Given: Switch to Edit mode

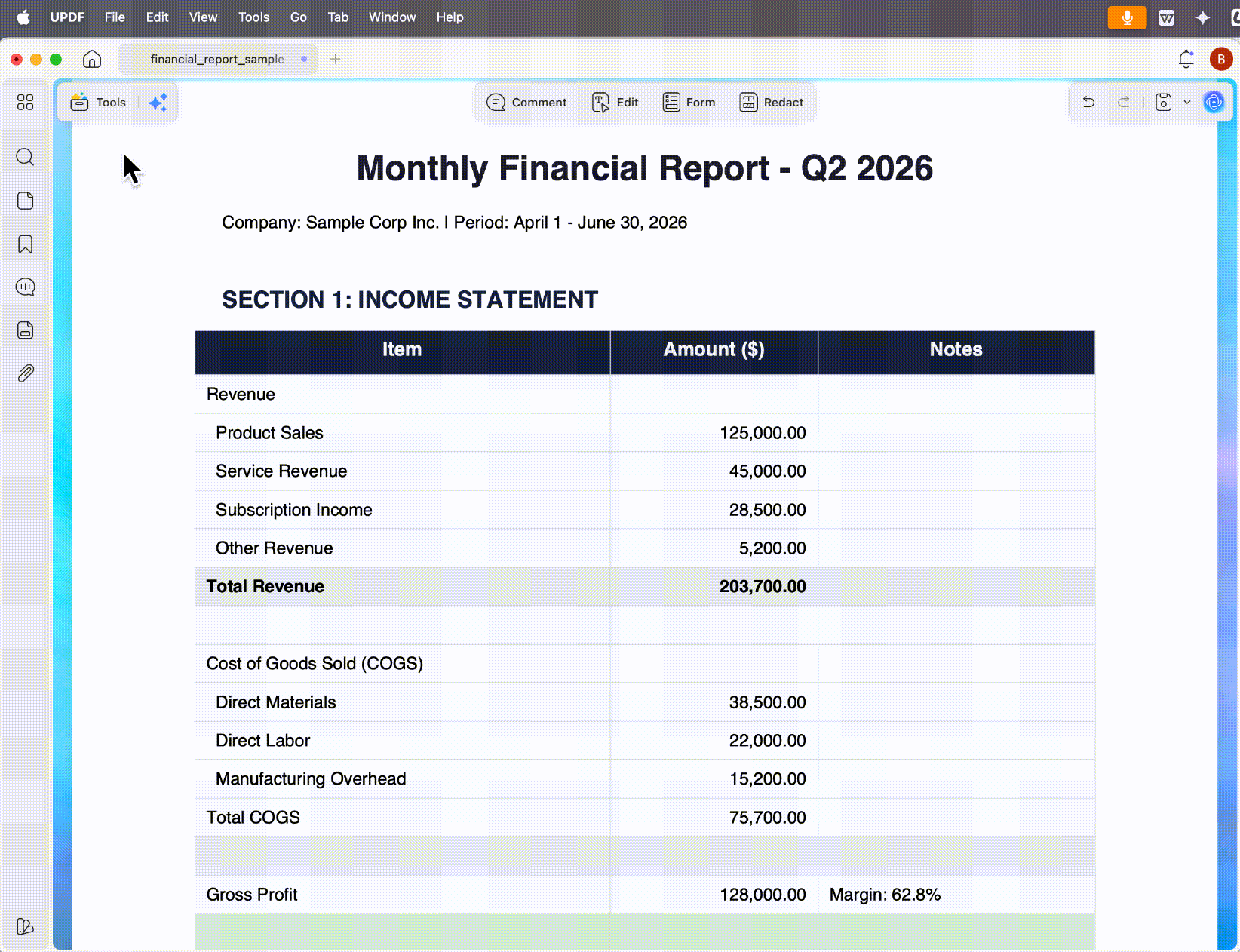Looking at the screenshot, I should pos(615,103).
